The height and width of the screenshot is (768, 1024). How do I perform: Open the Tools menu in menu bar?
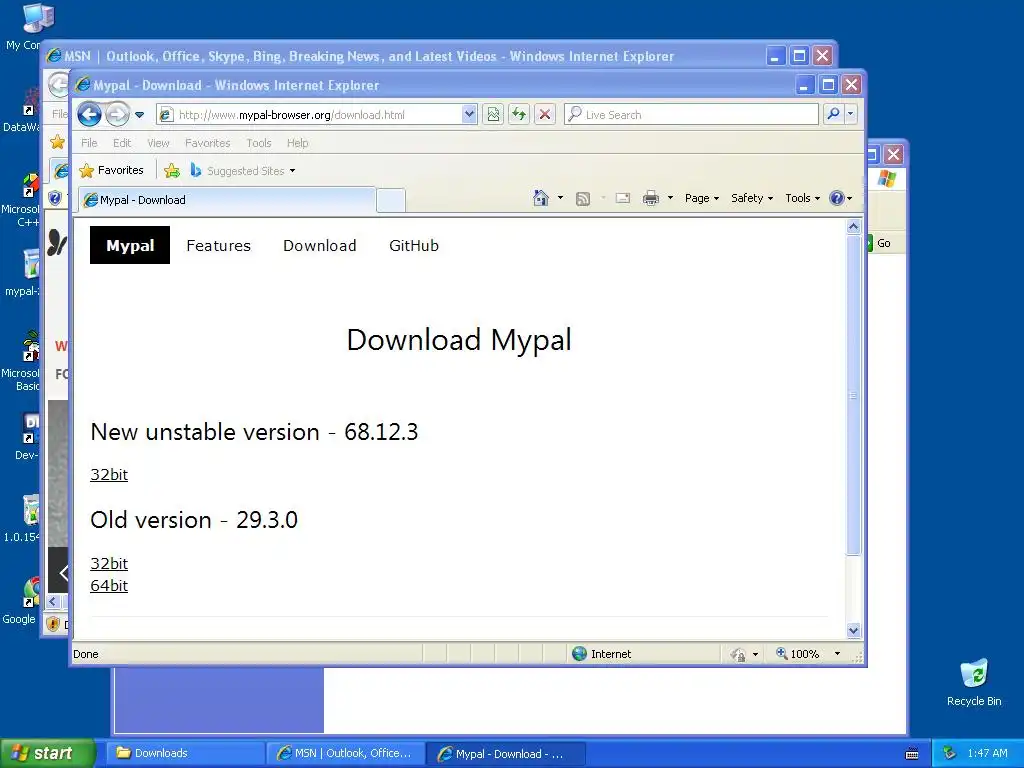point(259,143)
